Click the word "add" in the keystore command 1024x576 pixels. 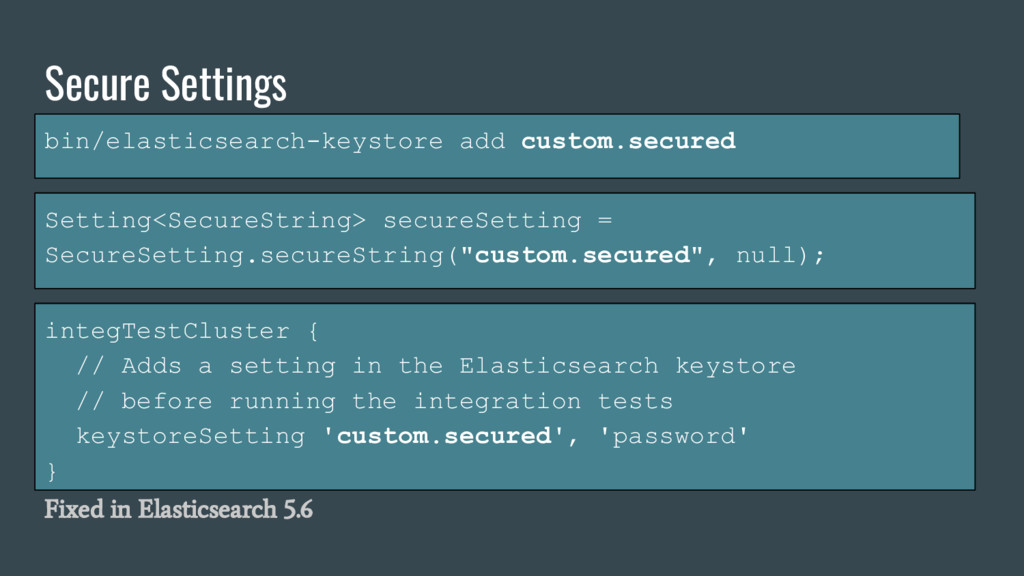482,141
